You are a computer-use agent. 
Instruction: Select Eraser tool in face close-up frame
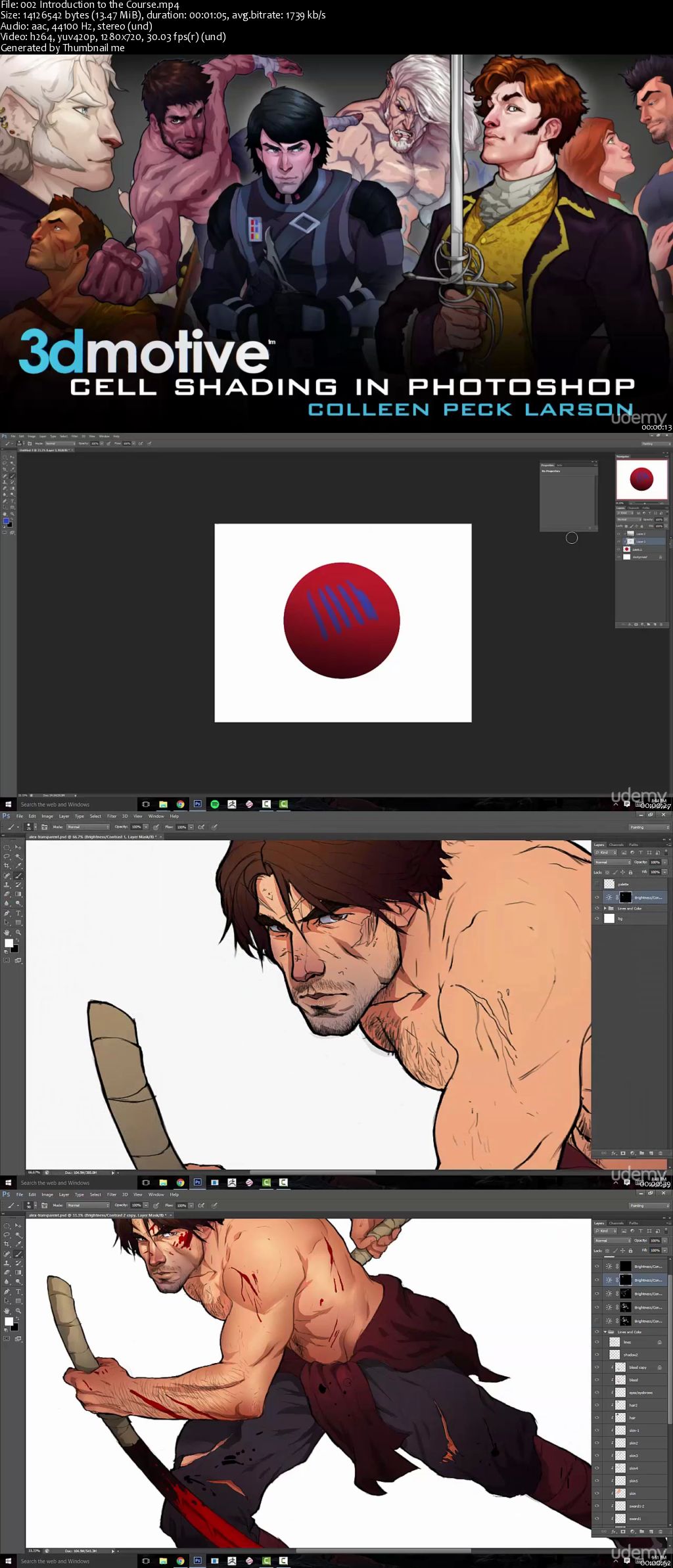point(7,894)
